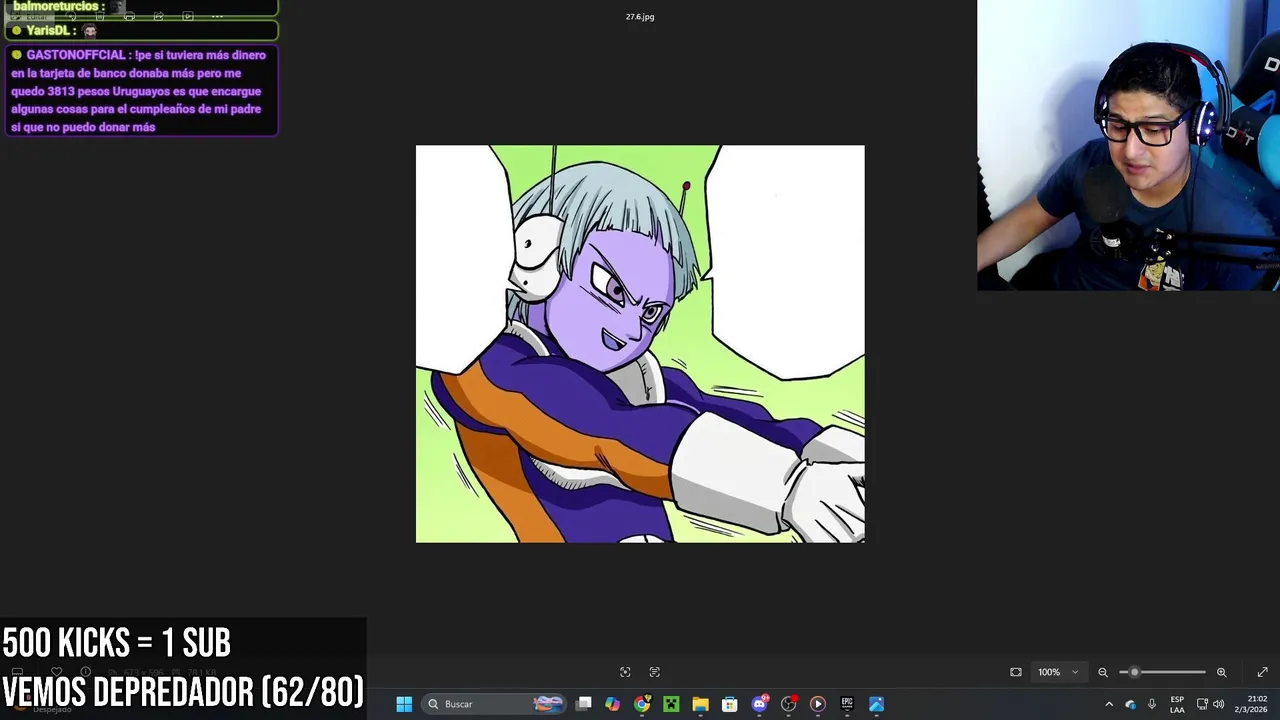The image size is (1280, 720).
Task: Click the GASTONOFFCIAL chat message
Action: click(141, 91)
